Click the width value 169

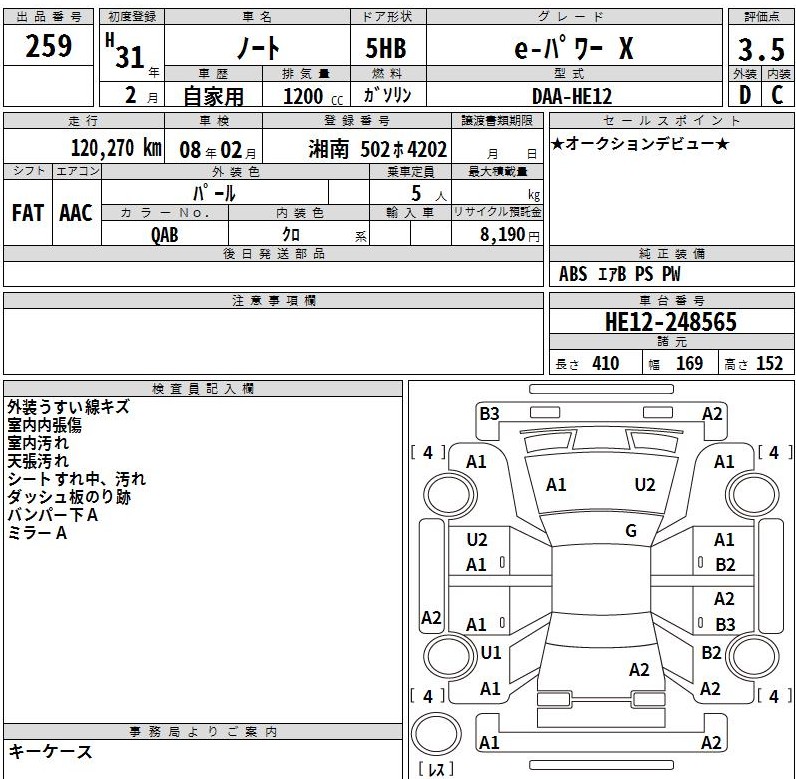pyautogui.click(x=689, y=363)
